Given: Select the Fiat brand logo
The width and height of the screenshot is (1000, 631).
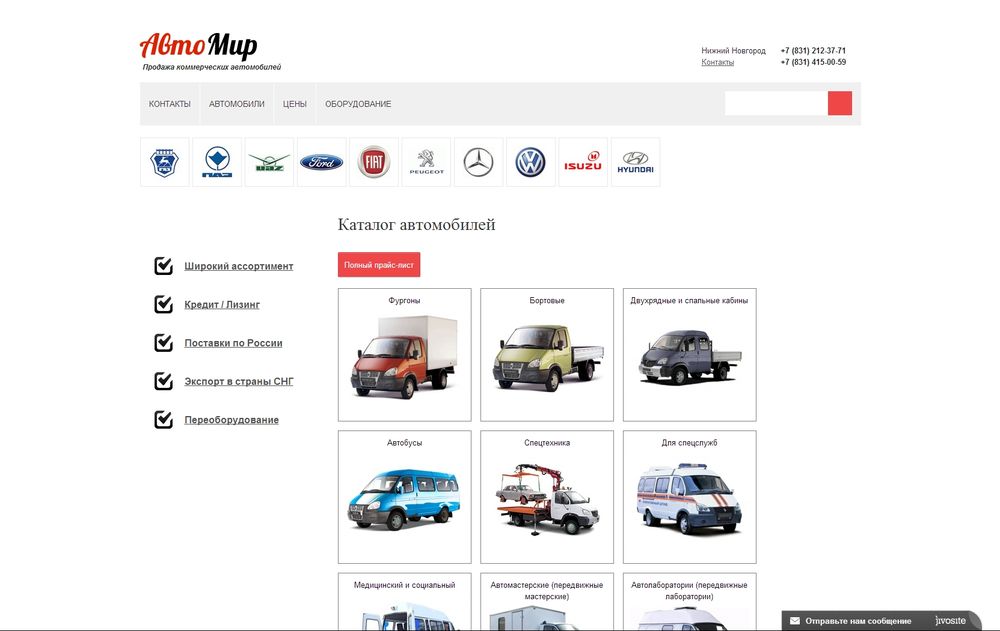Looking at the screenshot, I should [374, 162].
